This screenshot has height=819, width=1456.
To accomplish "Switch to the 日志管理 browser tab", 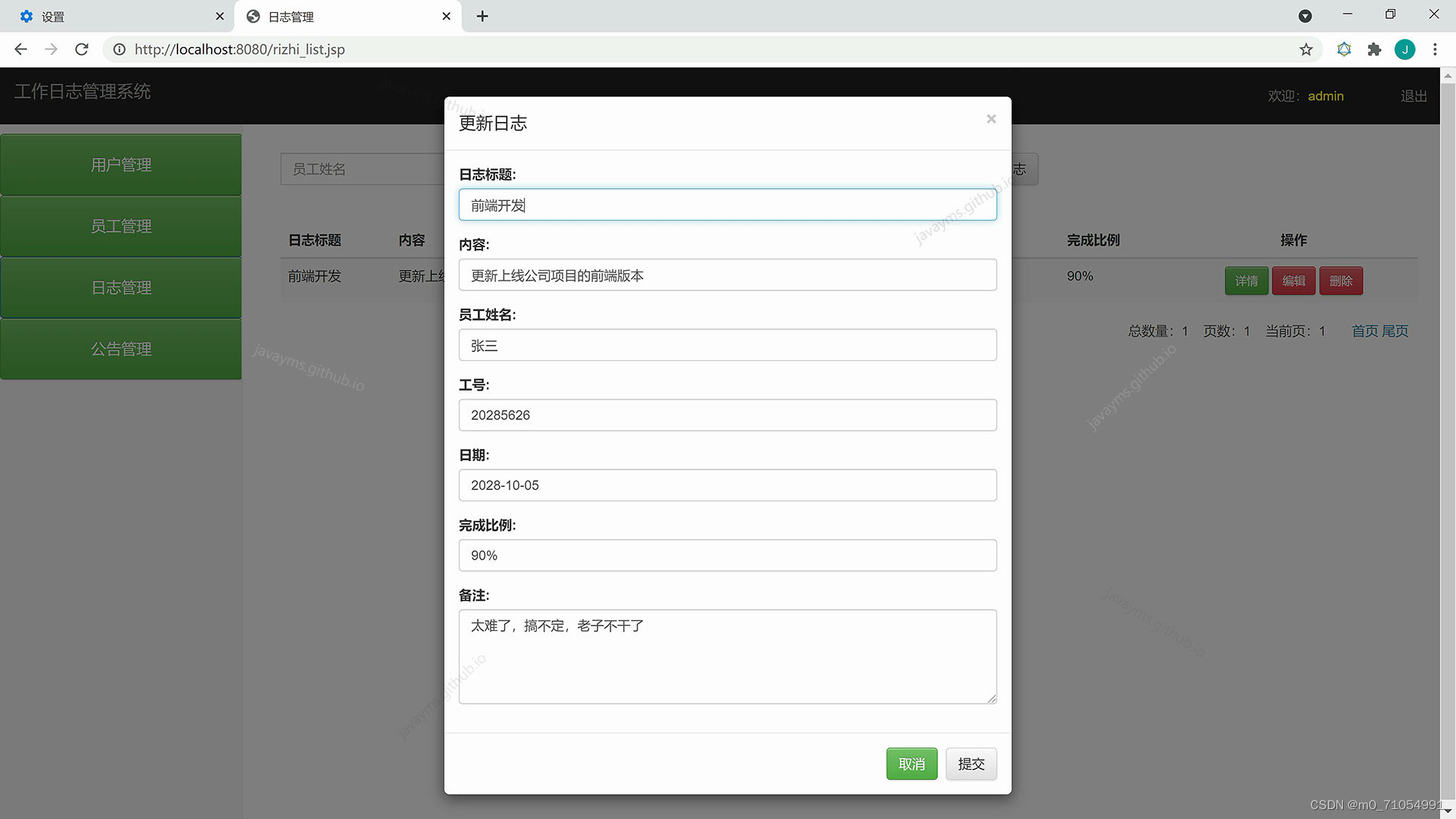I will point(349,16).
